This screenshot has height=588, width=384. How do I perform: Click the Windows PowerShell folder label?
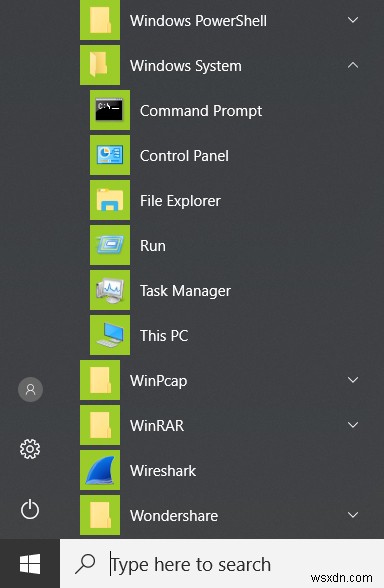click(198, 21)
